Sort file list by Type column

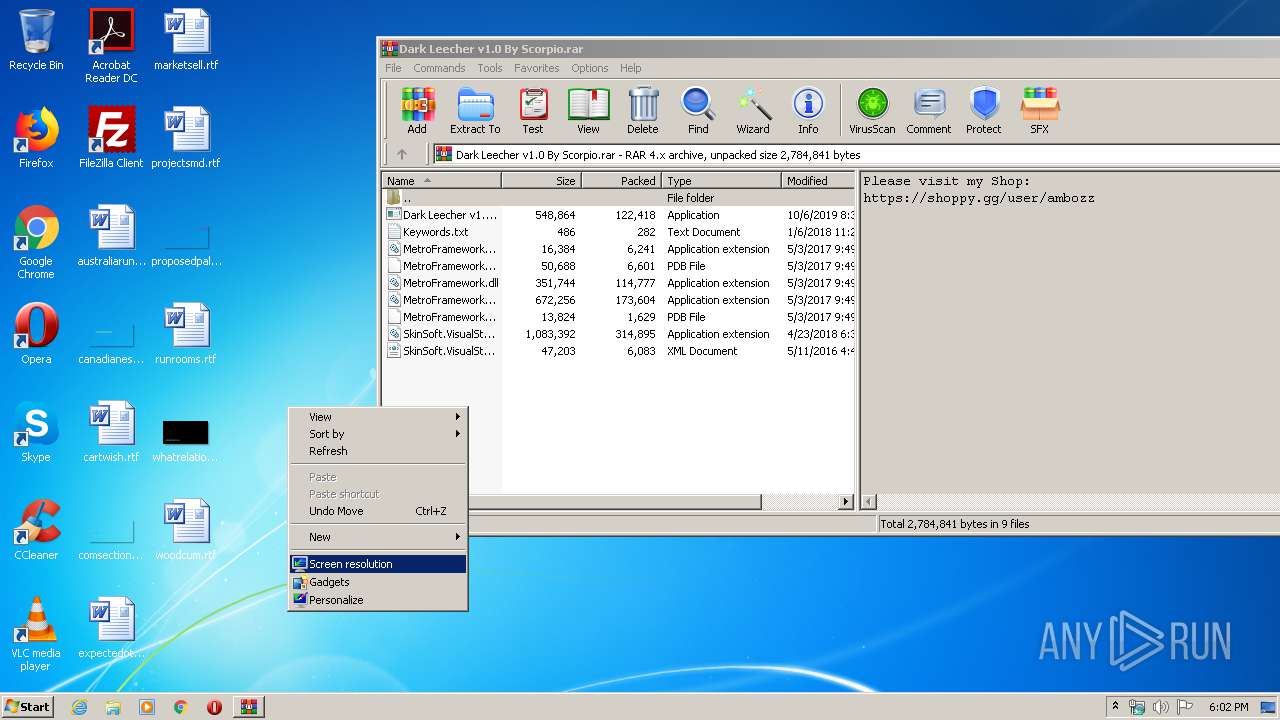coord(721,181)
